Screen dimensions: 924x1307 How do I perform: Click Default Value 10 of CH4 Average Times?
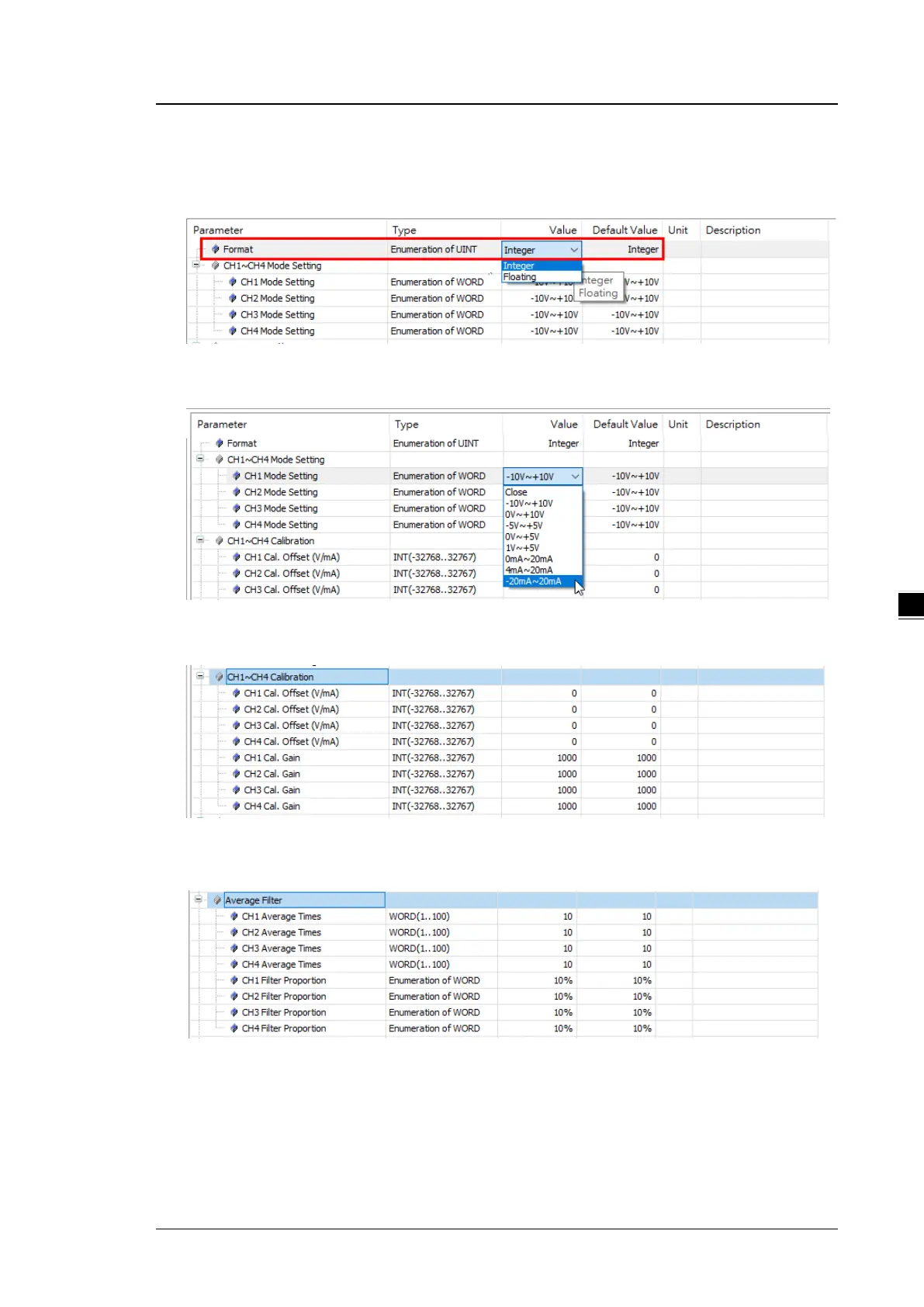[647, 965]
